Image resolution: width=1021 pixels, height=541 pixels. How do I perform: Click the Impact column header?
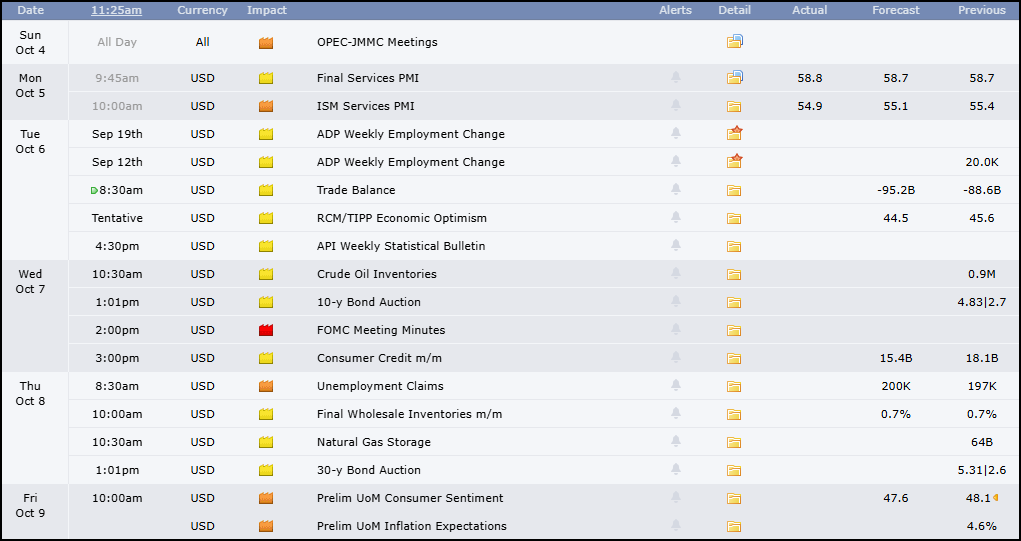click(267, 10)
